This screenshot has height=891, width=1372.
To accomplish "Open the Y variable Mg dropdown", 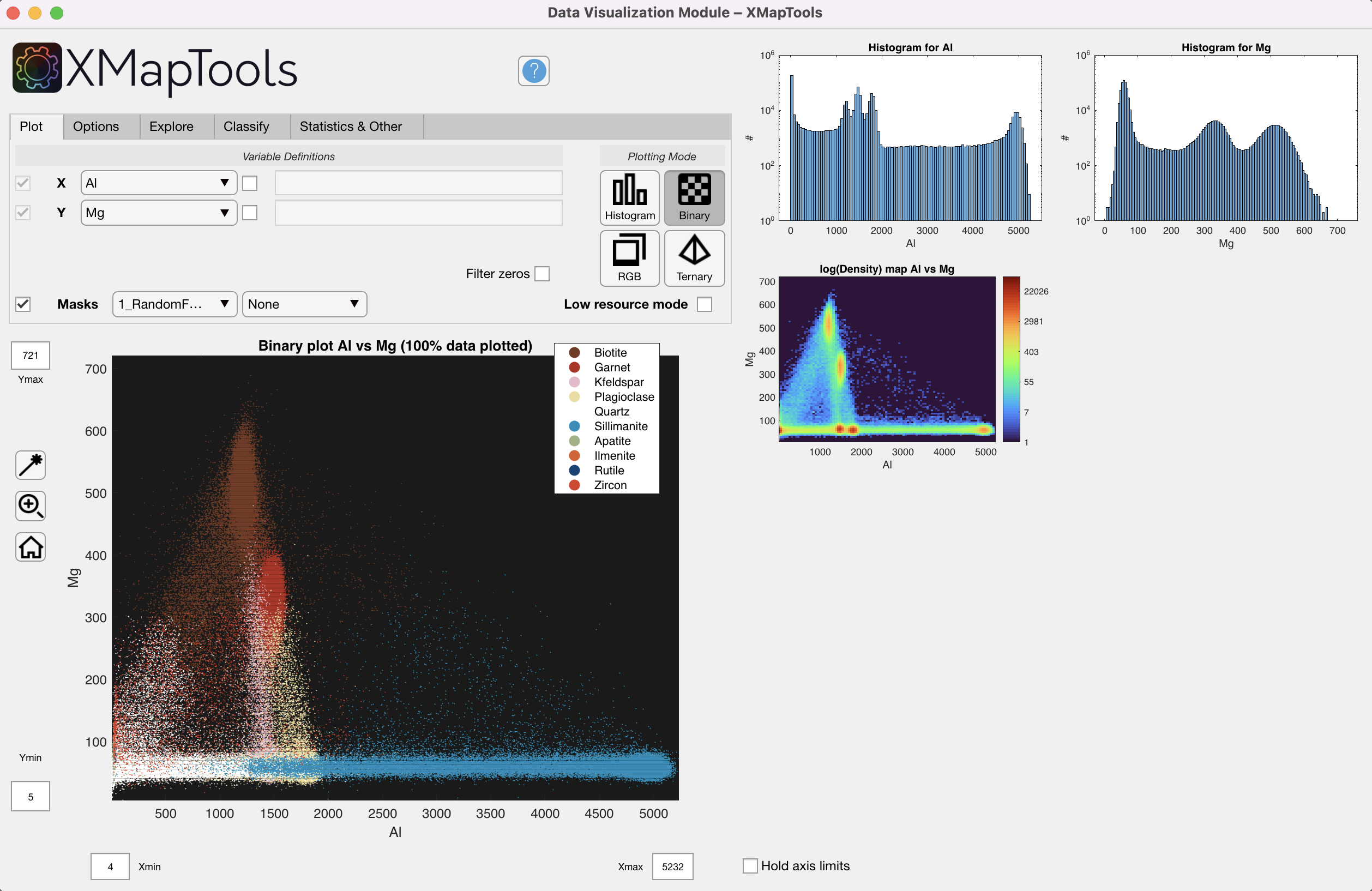I will tap(159, 213).
